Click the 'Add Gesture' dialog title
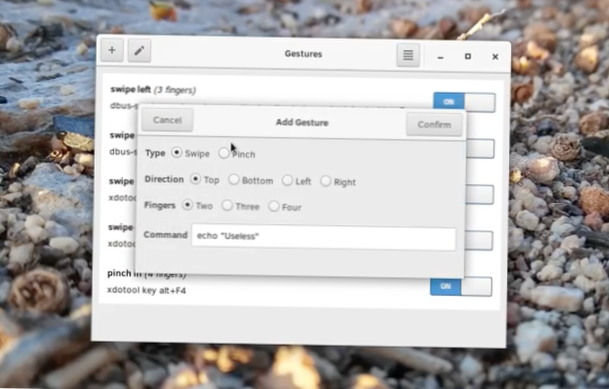This screenshot has height=389, width=609. pyautogui.click(x=302, y=123)
